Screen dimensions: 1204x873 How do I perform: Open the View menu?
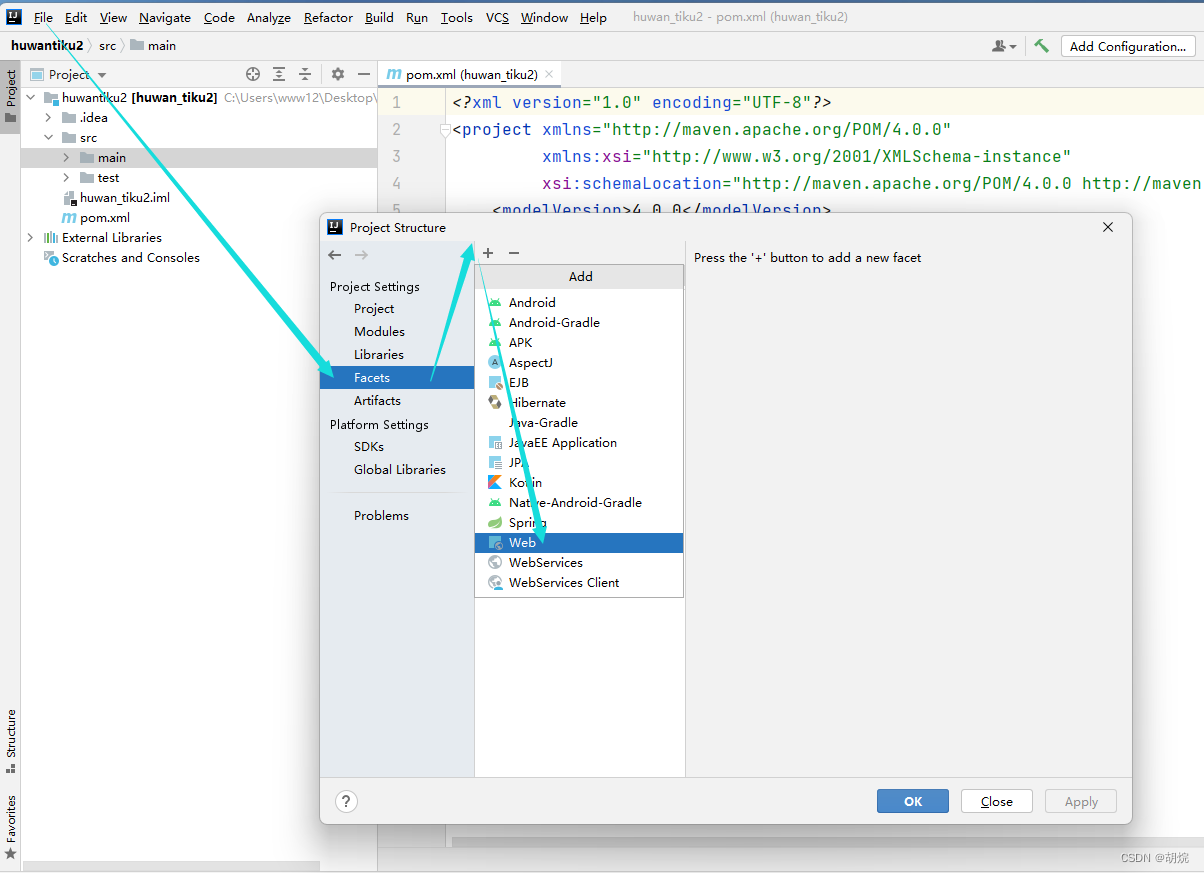click(x=113, y=18)
